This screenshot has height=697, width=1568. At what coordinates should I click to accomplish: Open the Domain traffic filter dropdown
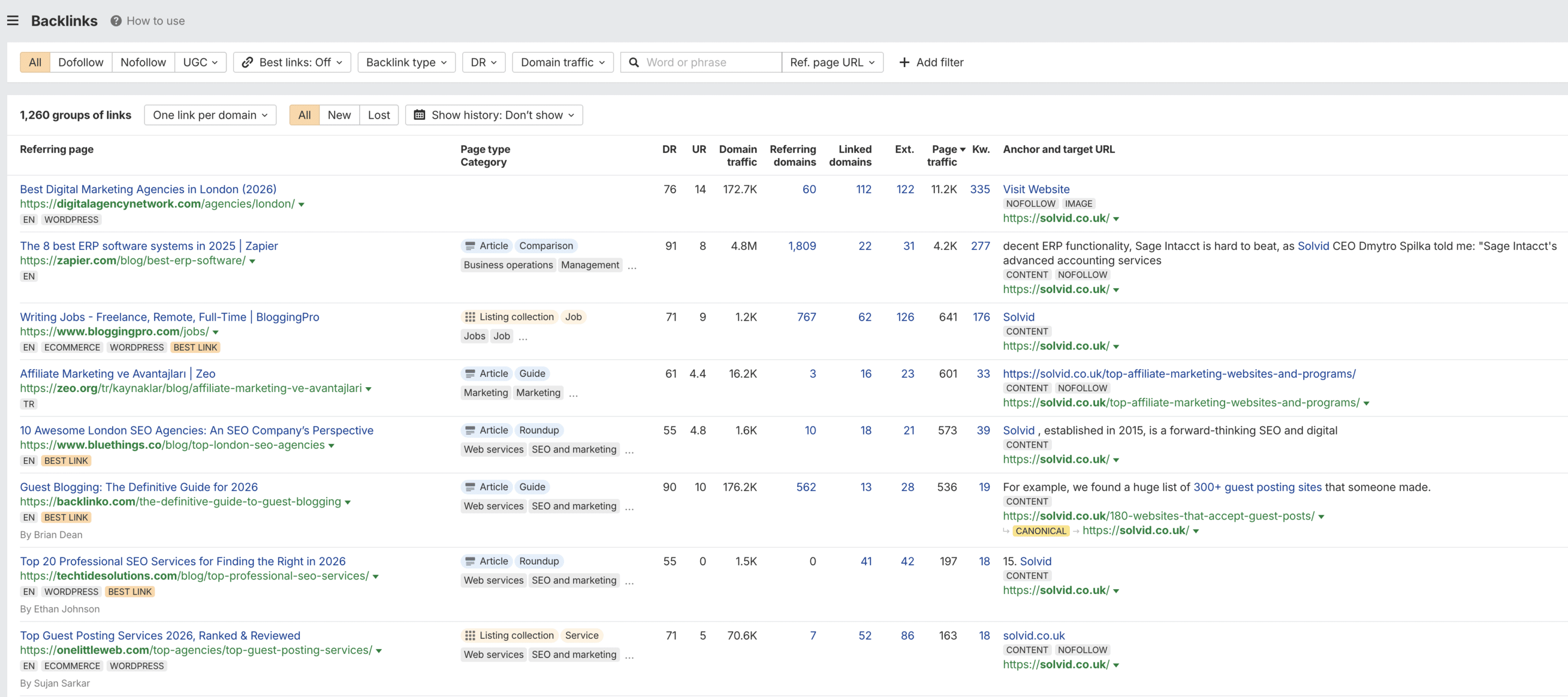(562, 62)
